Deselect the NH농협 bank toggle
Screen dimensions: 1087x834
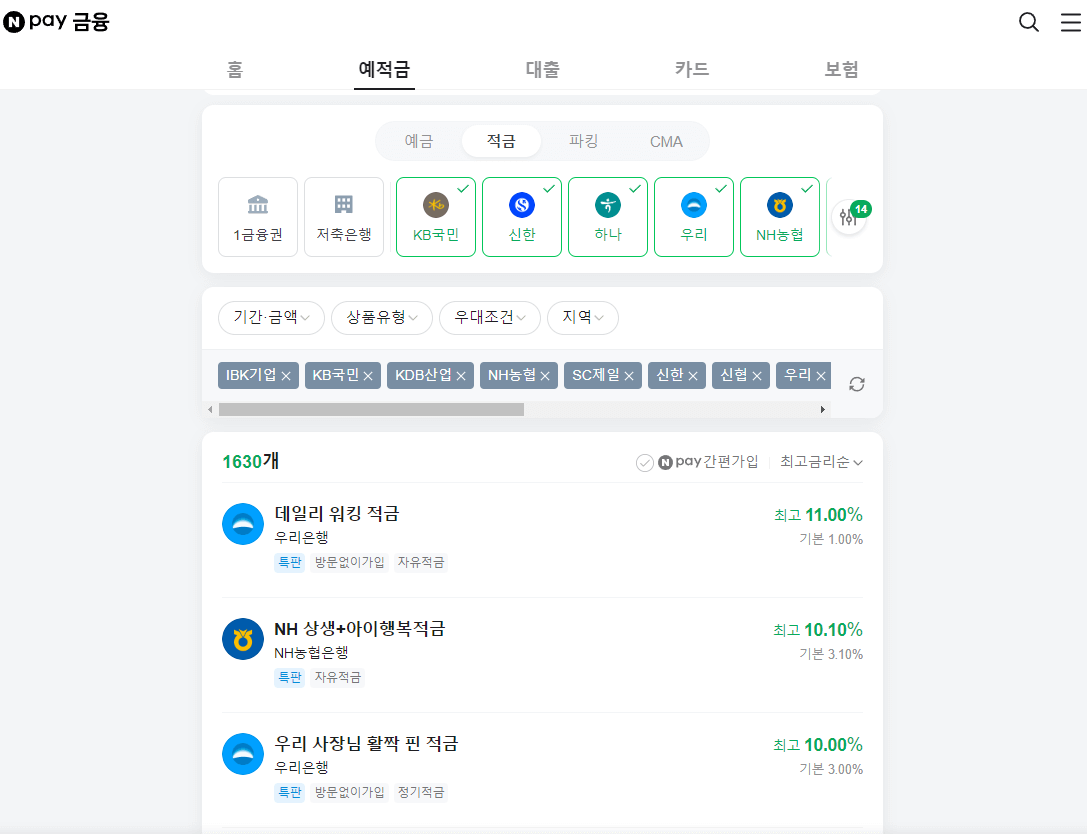pyautogui.click(x=779, y=216)
